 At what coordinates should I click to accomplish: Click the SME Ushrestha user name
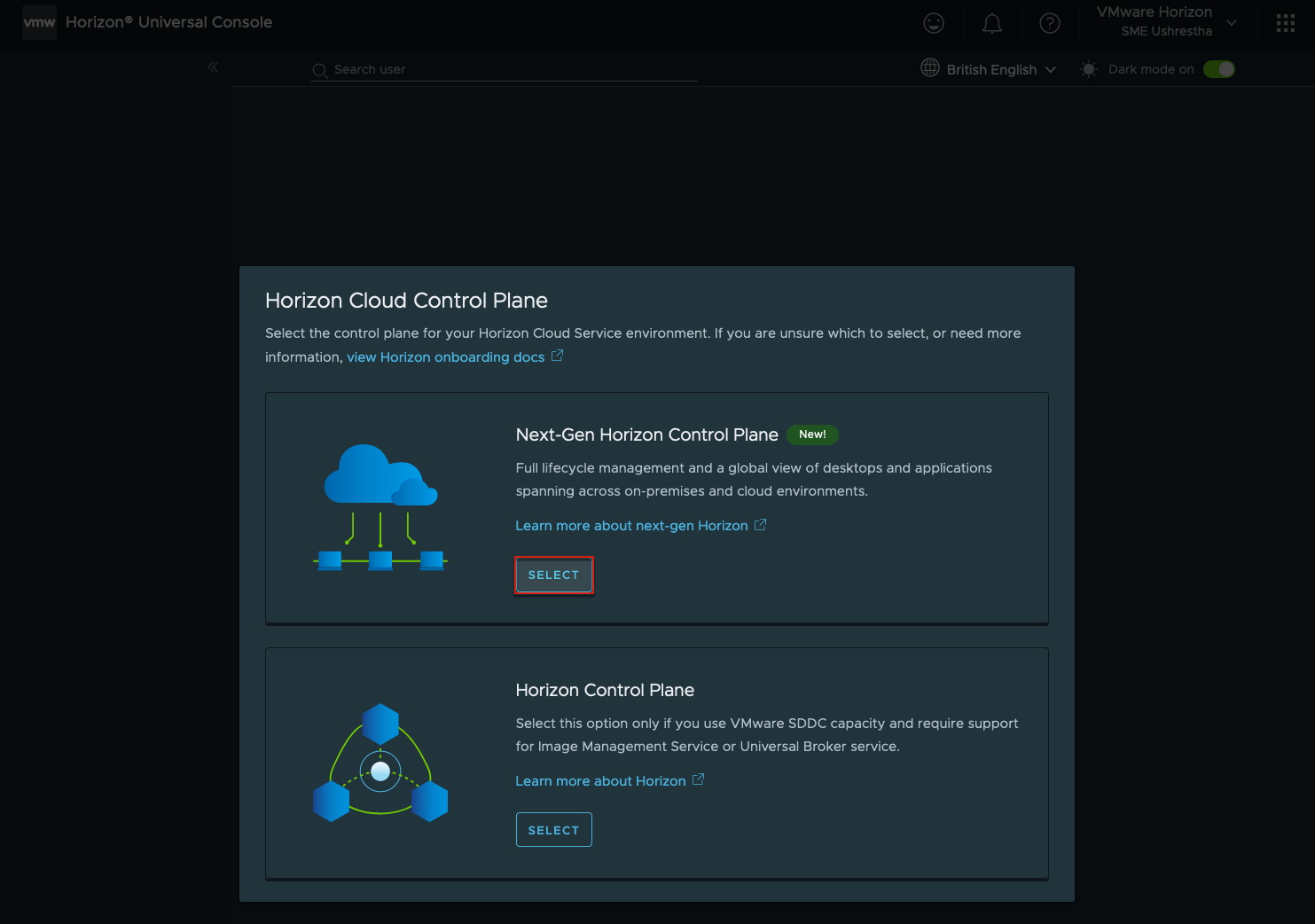(x=1166, y=31)
